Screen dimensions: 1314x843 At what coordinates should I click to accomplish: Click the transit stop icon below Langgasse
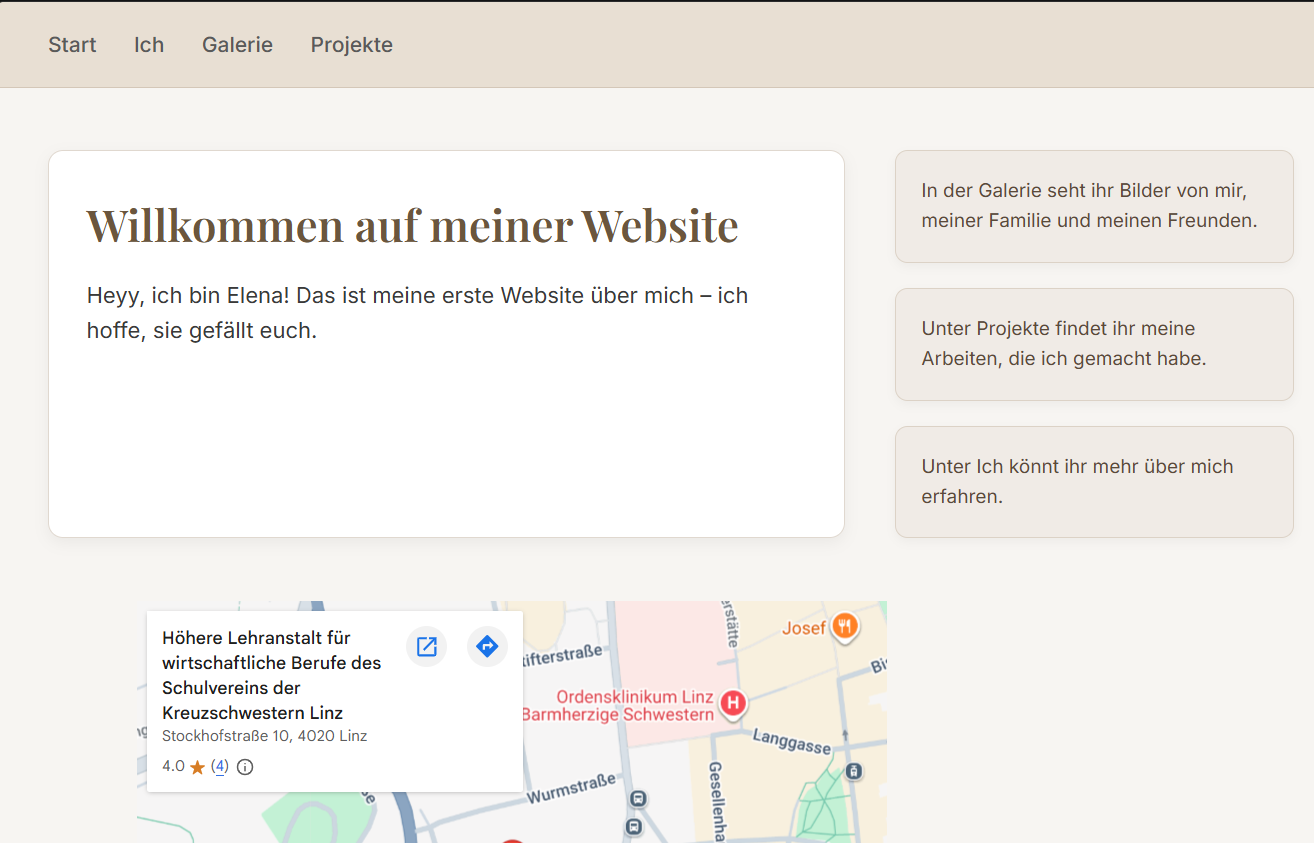point(853,771)
